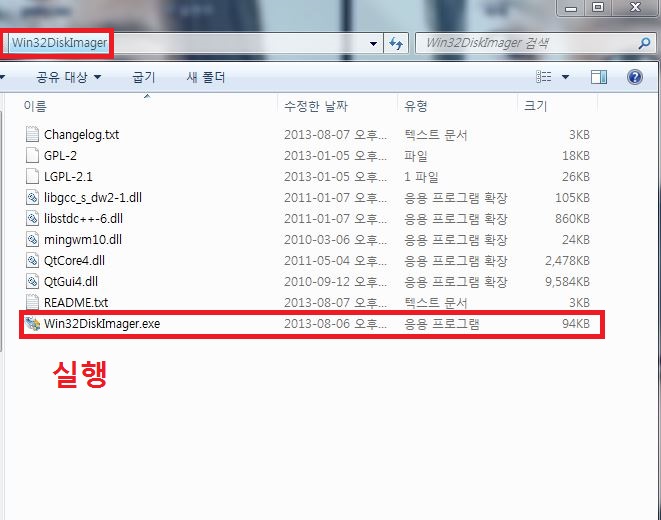Viewport: 661px width, 520px height.
Task: Open the view options dropdown arrow
Action: coord(565,77)
